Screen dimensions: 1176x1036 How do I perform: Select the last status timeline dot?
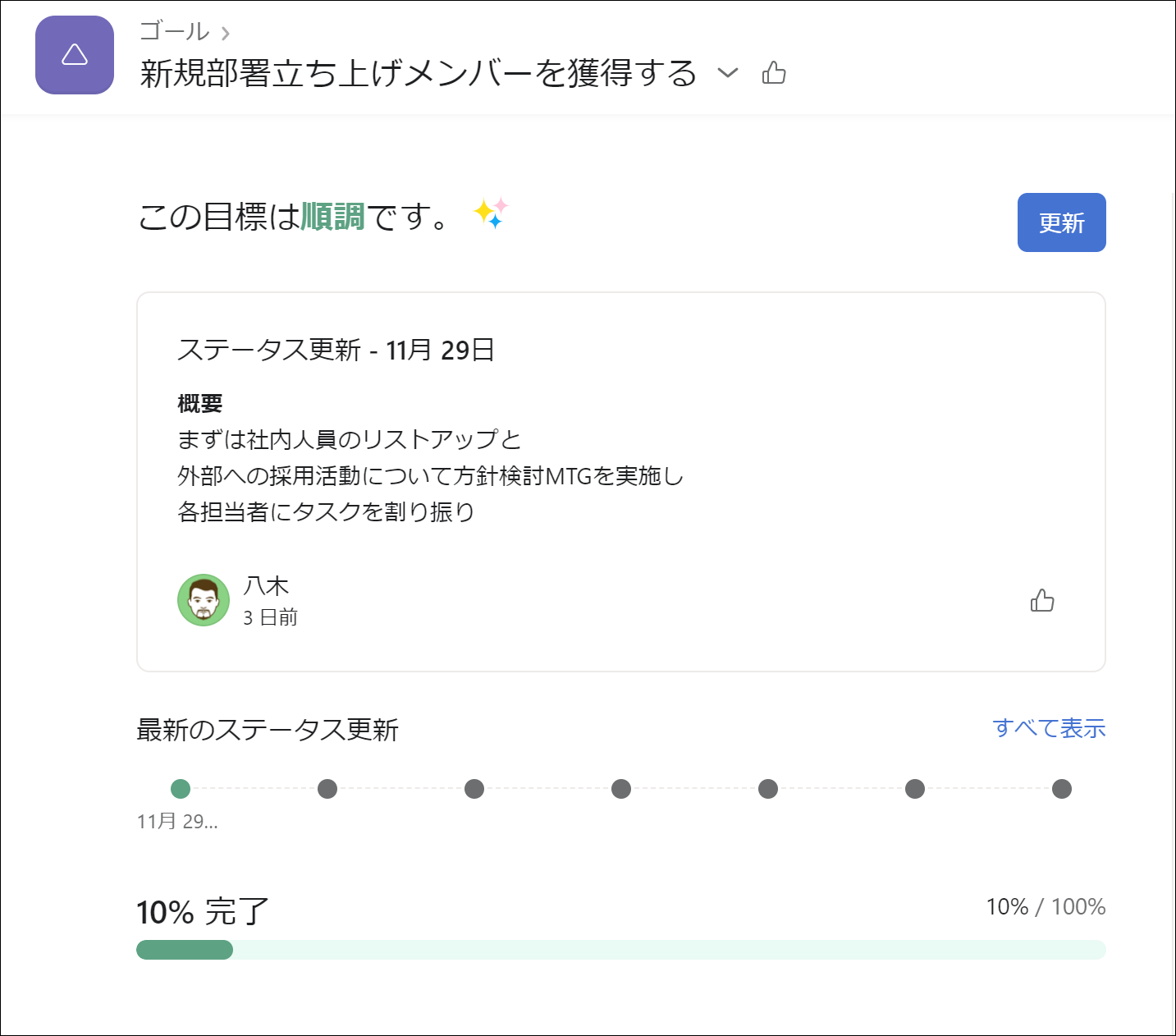(1062, 789)
